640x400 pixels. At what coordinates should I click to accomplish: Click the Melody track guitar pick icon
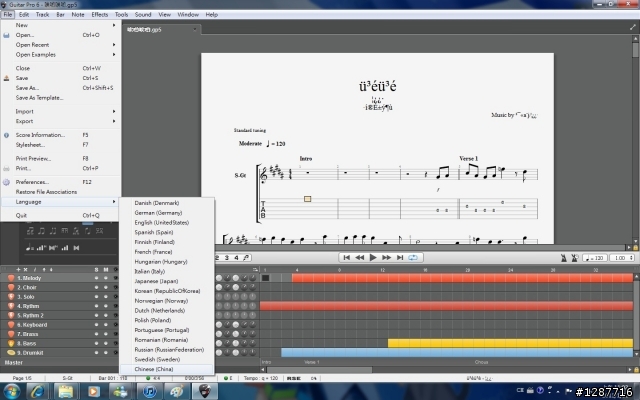coord(11,278)
